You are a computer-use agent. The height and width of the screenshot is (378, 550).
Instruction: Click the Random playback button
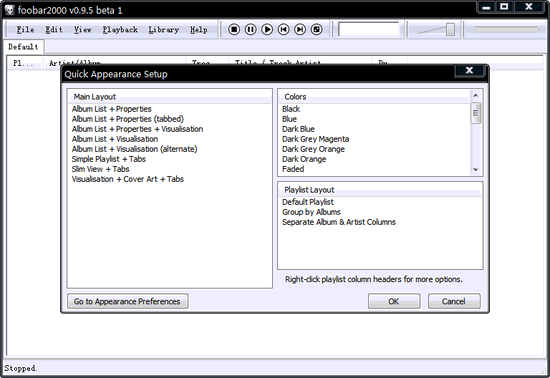tap(316, 29)
